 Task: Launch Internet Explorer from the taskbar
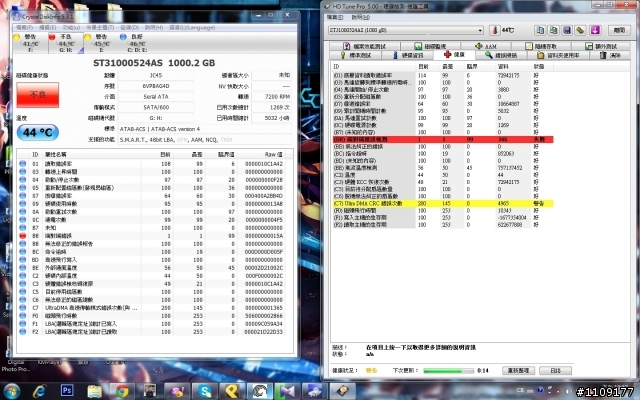point(39,391)
